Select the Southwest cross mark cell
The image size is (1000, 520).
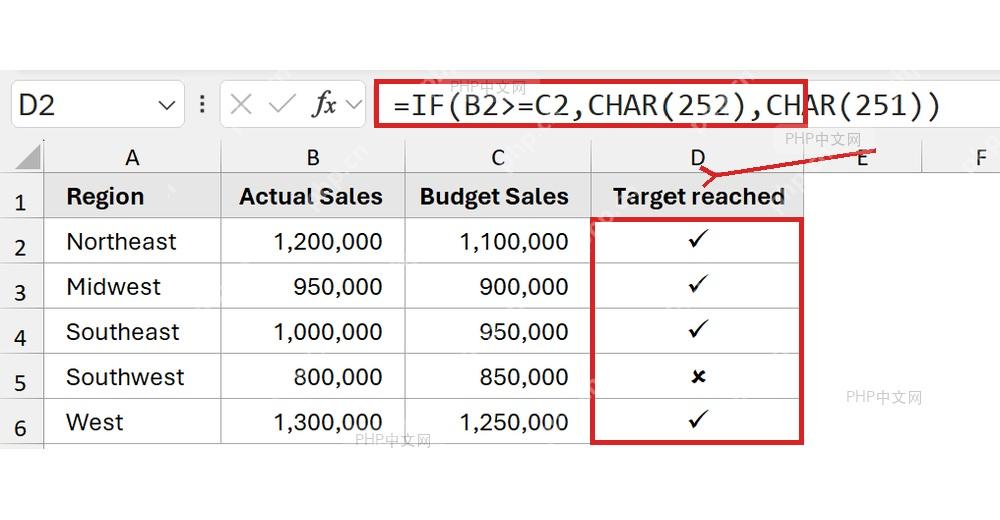pos(697,376)
